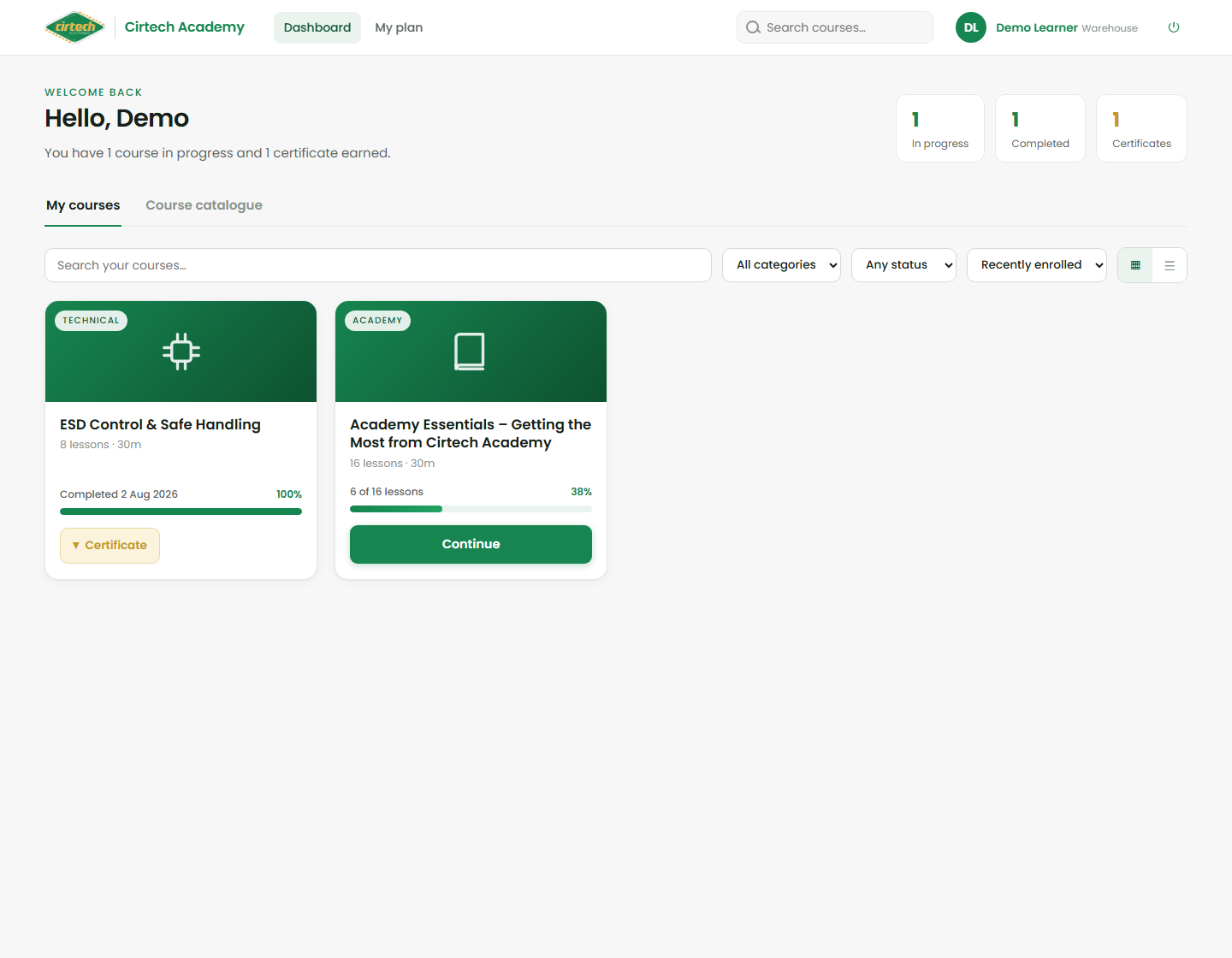Click the chip icon on ESD course
Screen dimensions: 1232x958
coord(181,351)
